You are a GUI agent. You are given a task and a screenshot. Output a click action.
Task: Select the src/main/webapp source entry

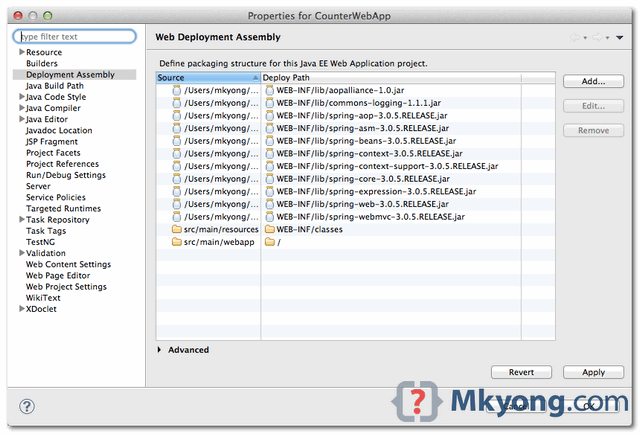click(219, 242)
